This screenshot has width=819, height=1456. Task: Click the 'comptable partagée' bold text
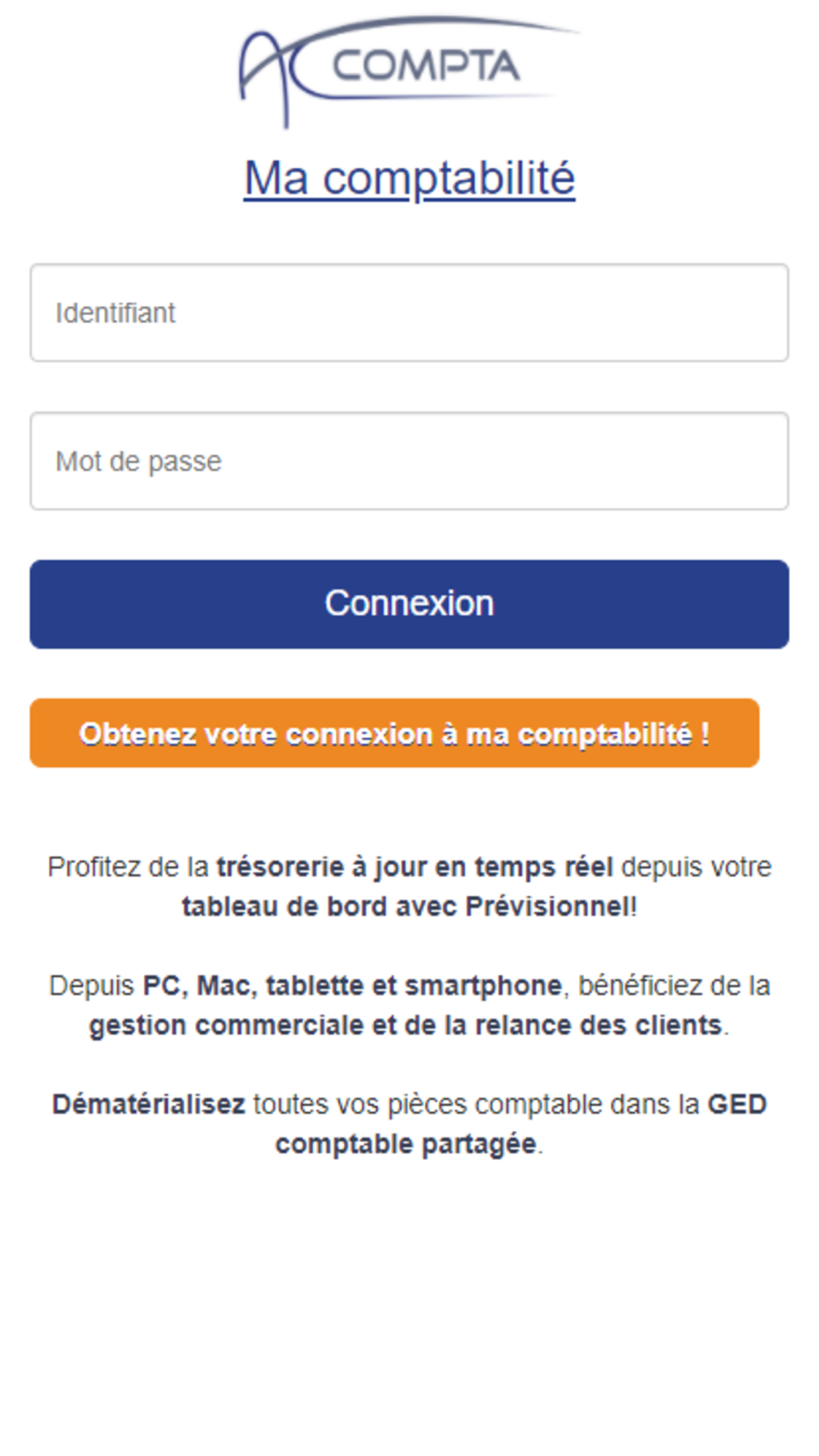click(x=405, y=1144)
